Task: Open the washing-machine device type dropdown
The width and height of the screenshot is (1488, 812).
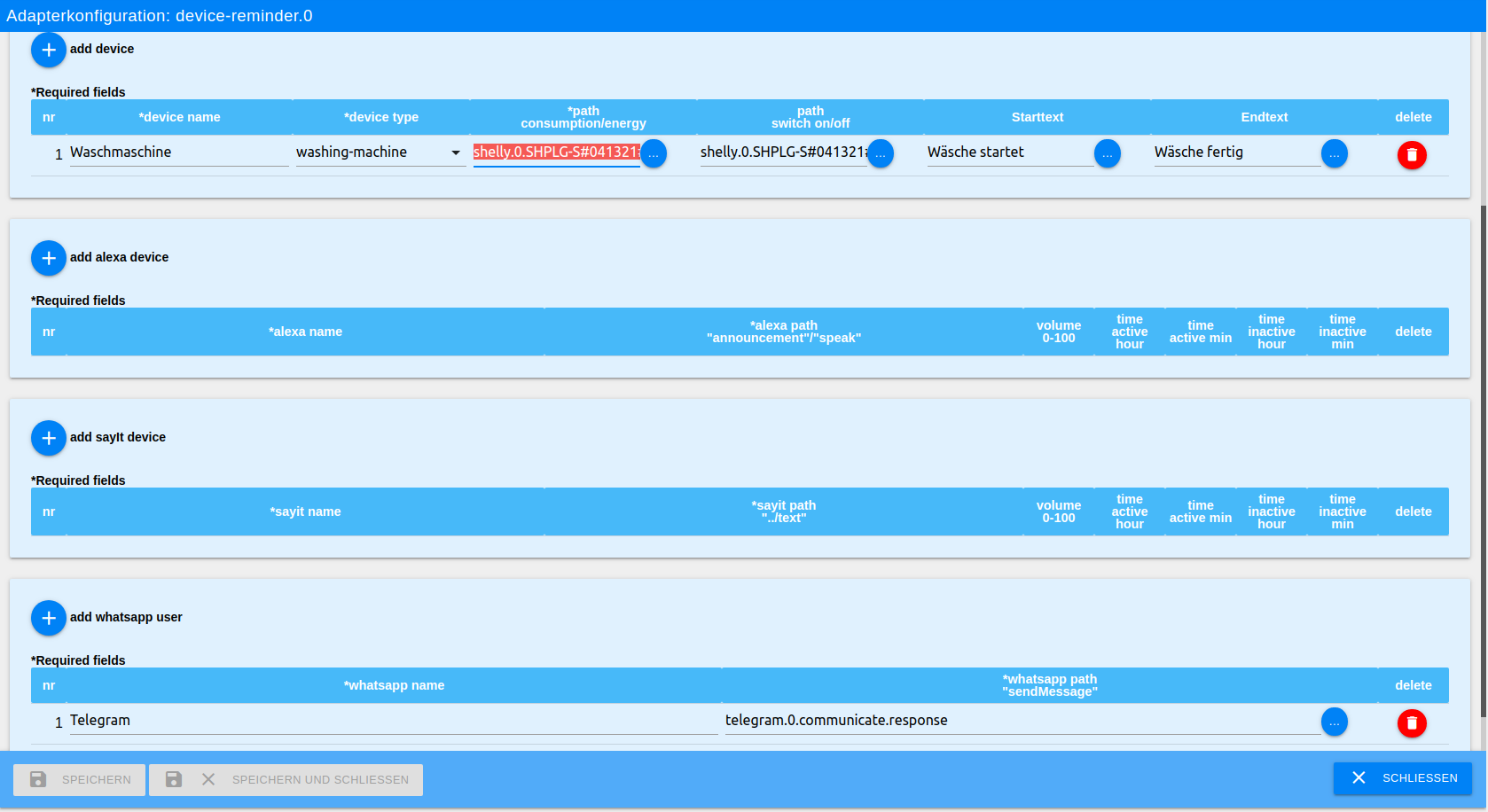Action: point(380,152)
